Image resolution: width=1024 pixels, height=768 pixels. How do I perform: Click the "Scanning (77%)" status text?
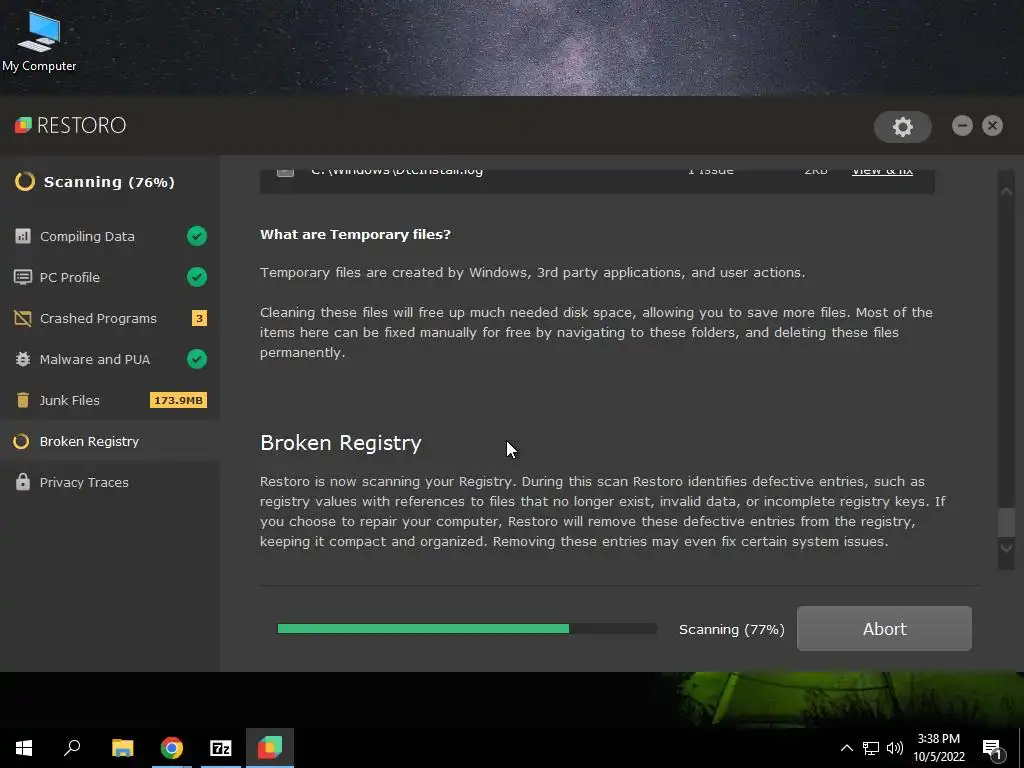pos(731,629)
